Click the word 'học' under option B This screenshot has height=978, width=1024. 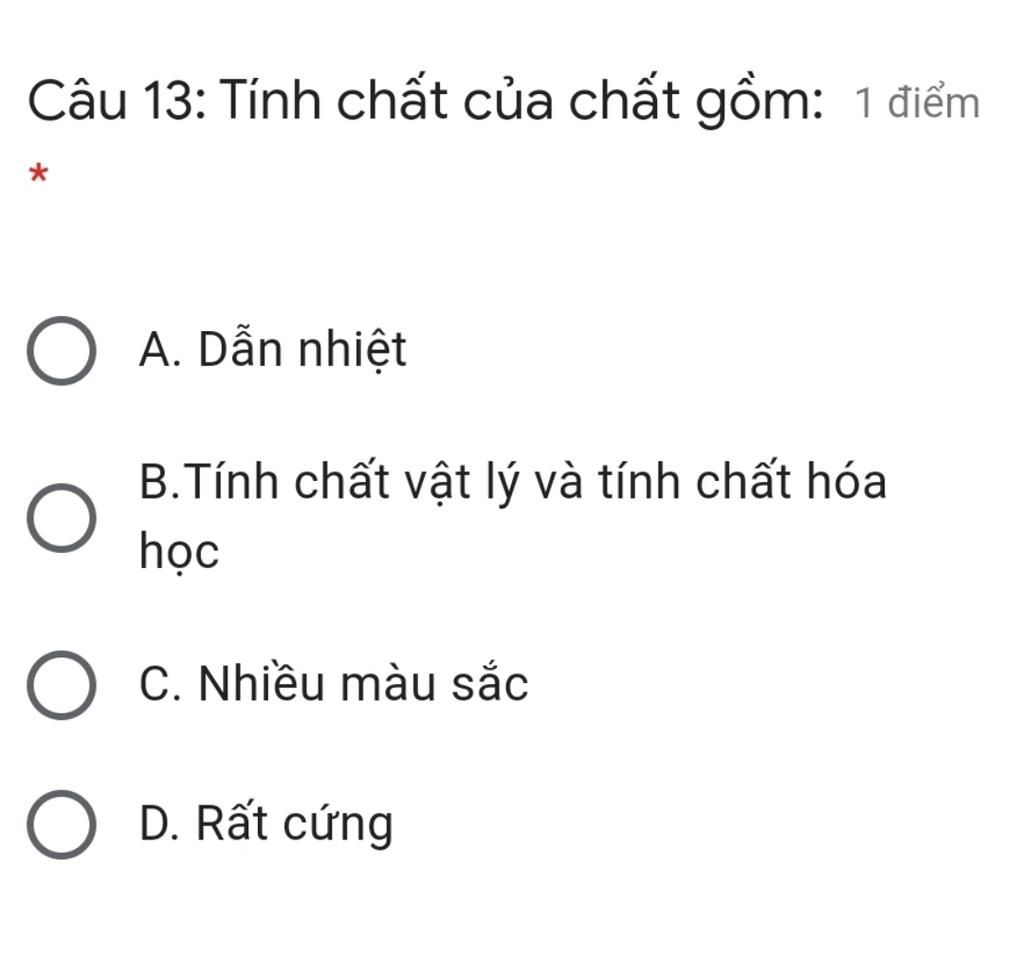(180, 552)
